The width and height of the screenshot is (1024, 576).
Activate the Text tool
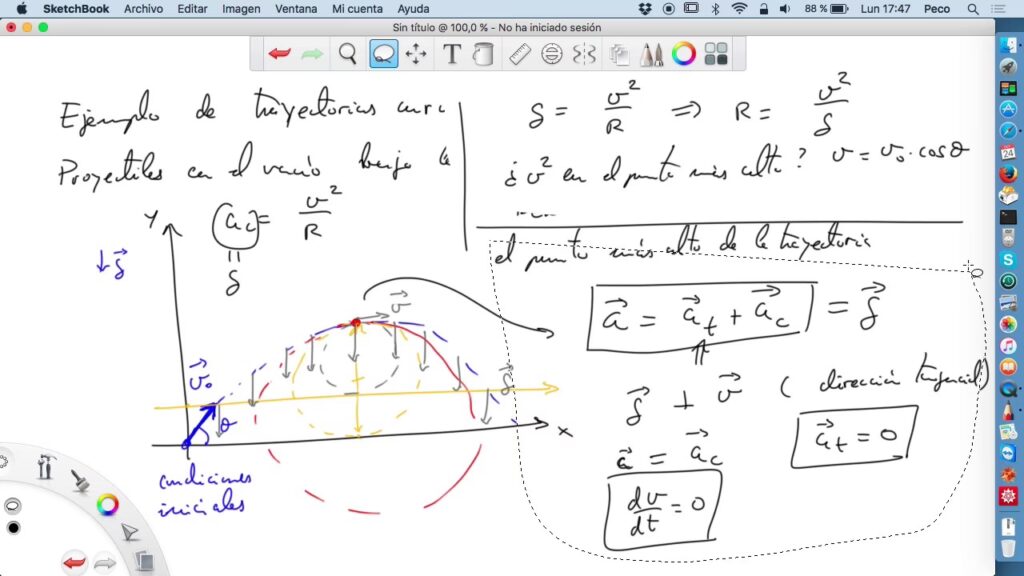click(x=451, y=54)
